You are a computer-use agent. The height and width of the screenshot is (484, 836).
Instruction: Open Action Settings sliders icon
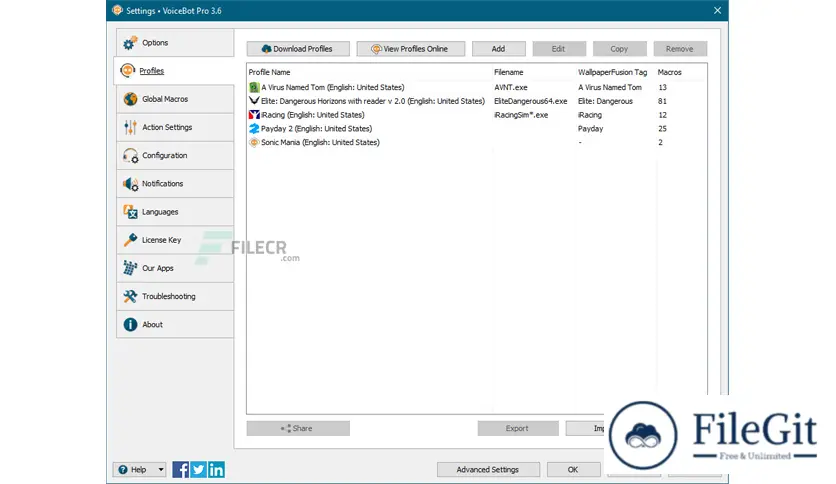coord(130,127)
